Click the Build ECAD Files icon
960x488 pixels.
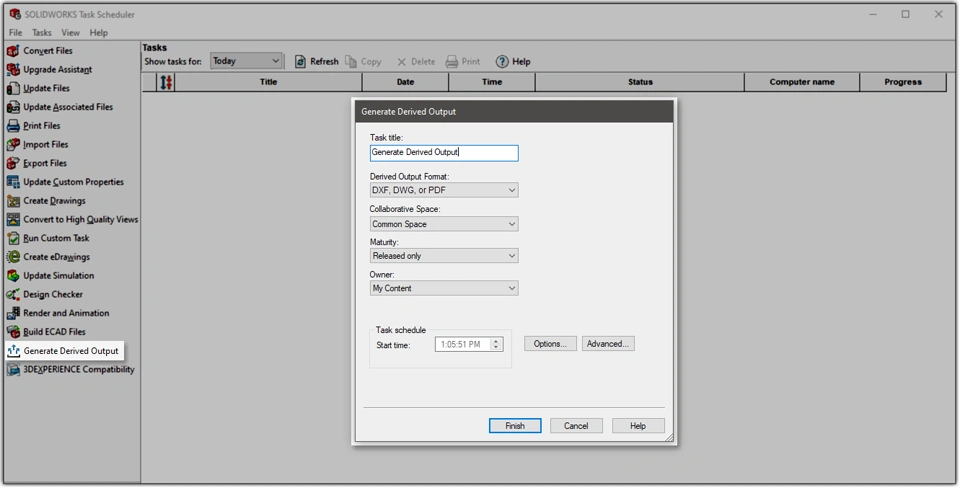point(13,332)
